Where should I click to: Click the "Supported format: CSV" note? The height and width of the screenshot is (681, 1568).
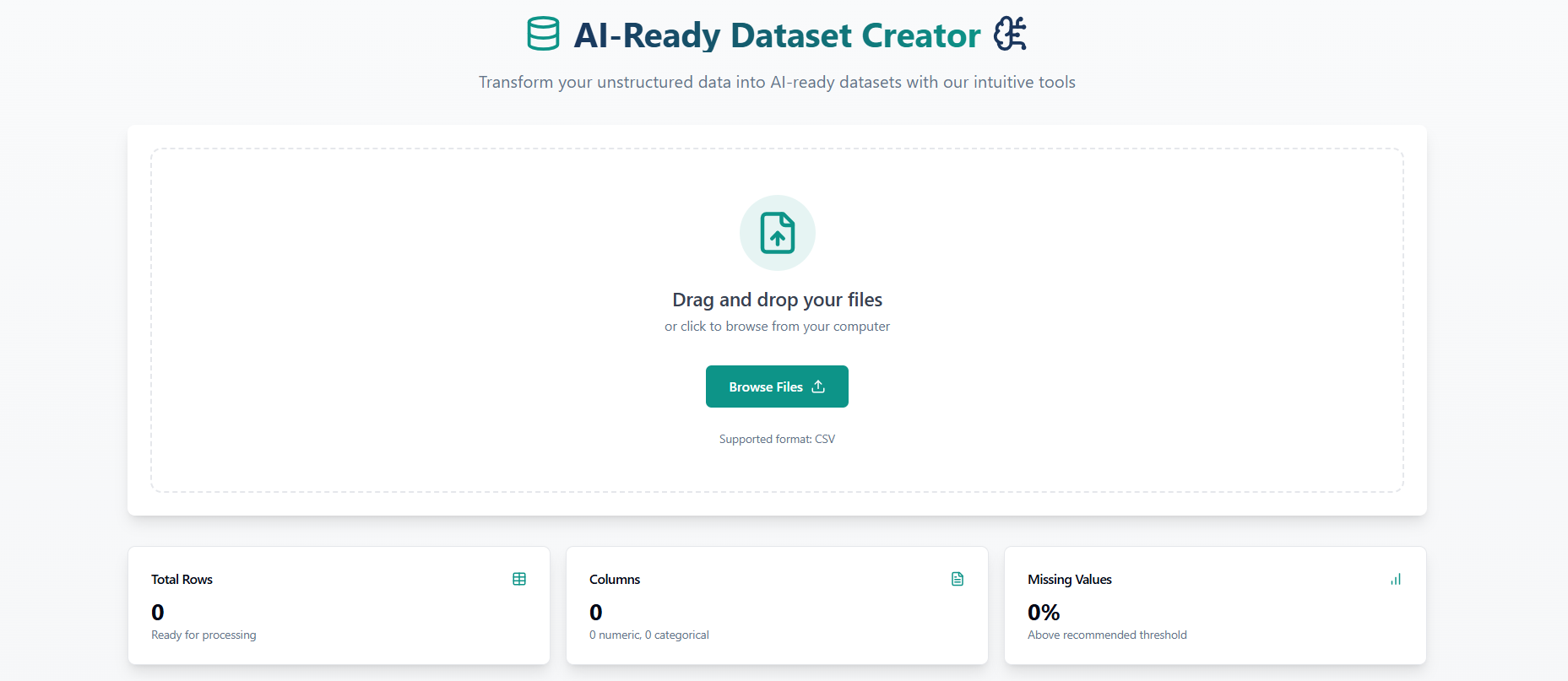click(777, 439)
